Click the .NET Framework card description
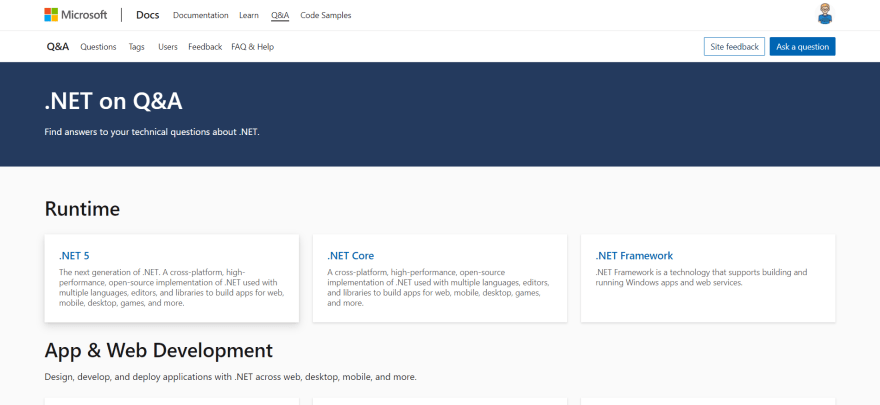The height and width of the screenshot is (405, 880). pyautogui.click(x=702, y=277)
